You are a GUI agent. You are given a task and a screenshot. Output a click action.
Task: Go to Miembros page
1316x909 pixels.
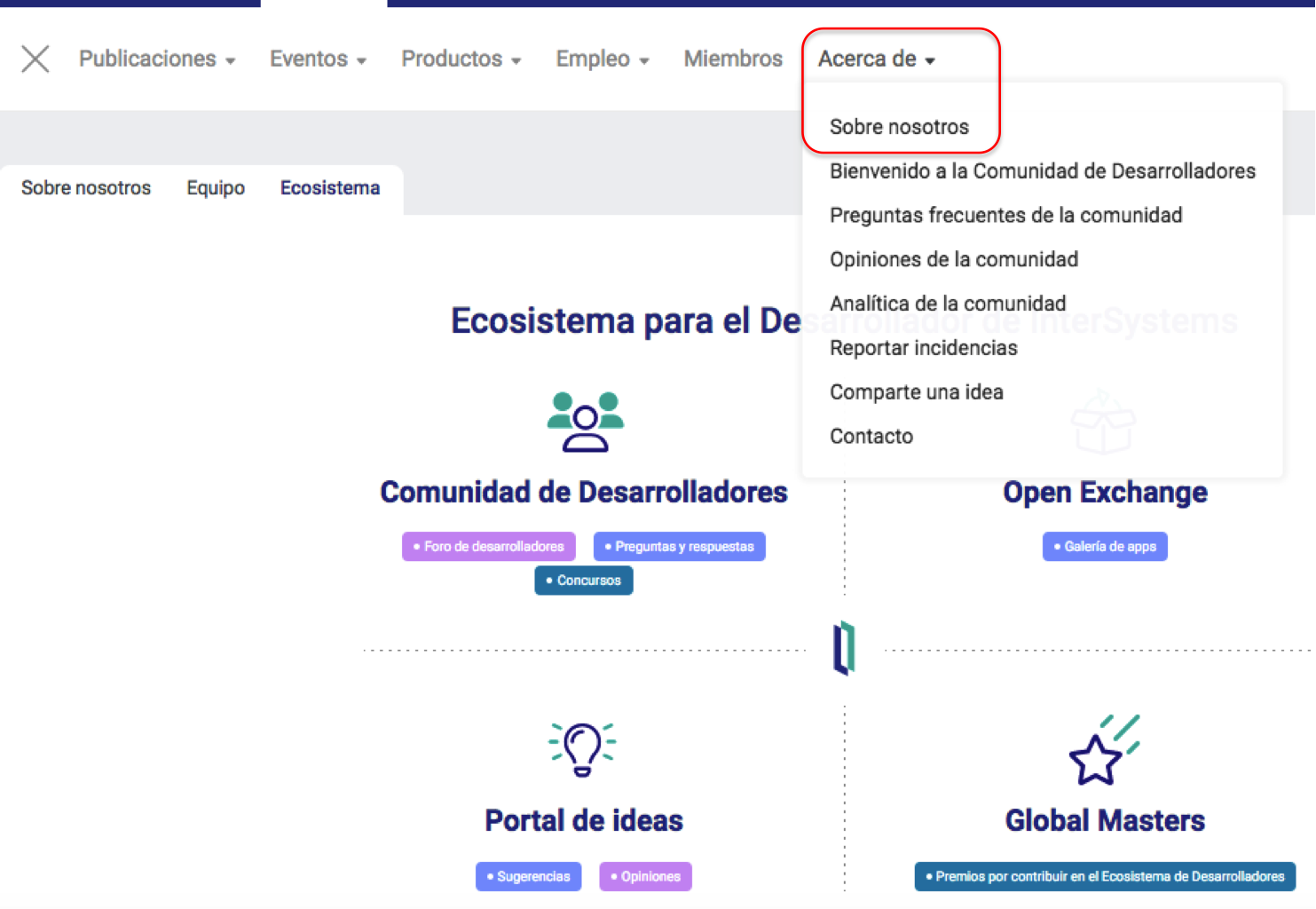click(733, 59)
